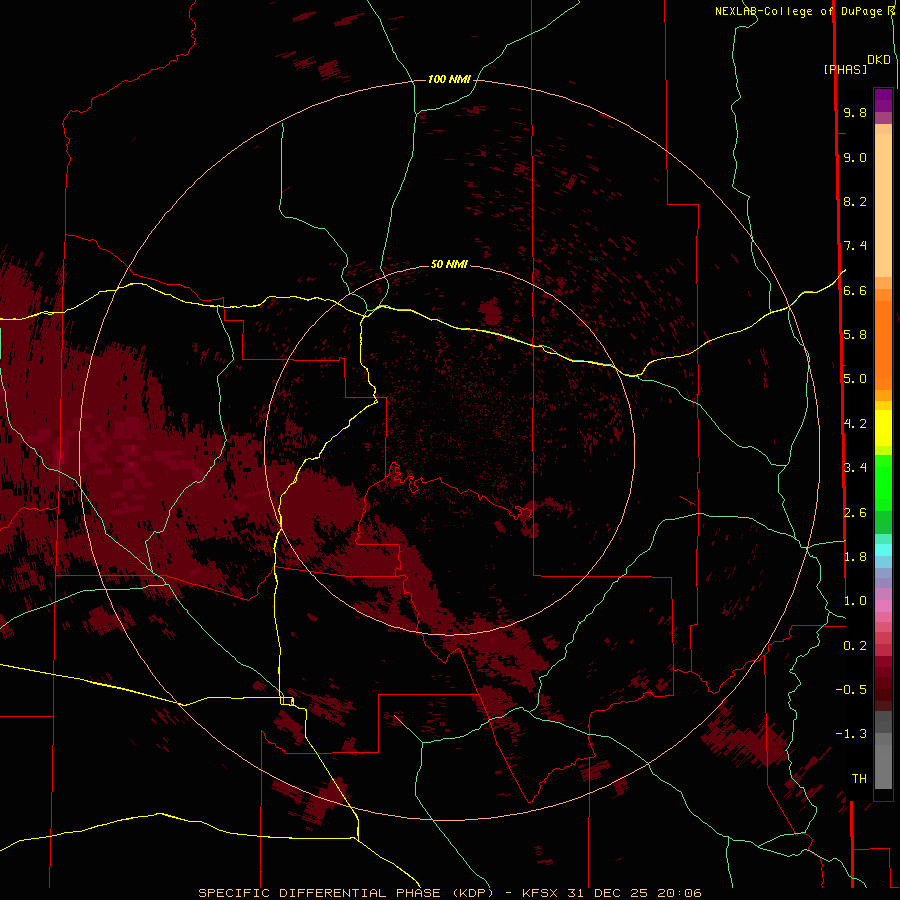Click the SPECIFIC DIFFERENTIAL PHASE (KDP) caption
Screen dimensions: 900x900
tap(346, 893)
